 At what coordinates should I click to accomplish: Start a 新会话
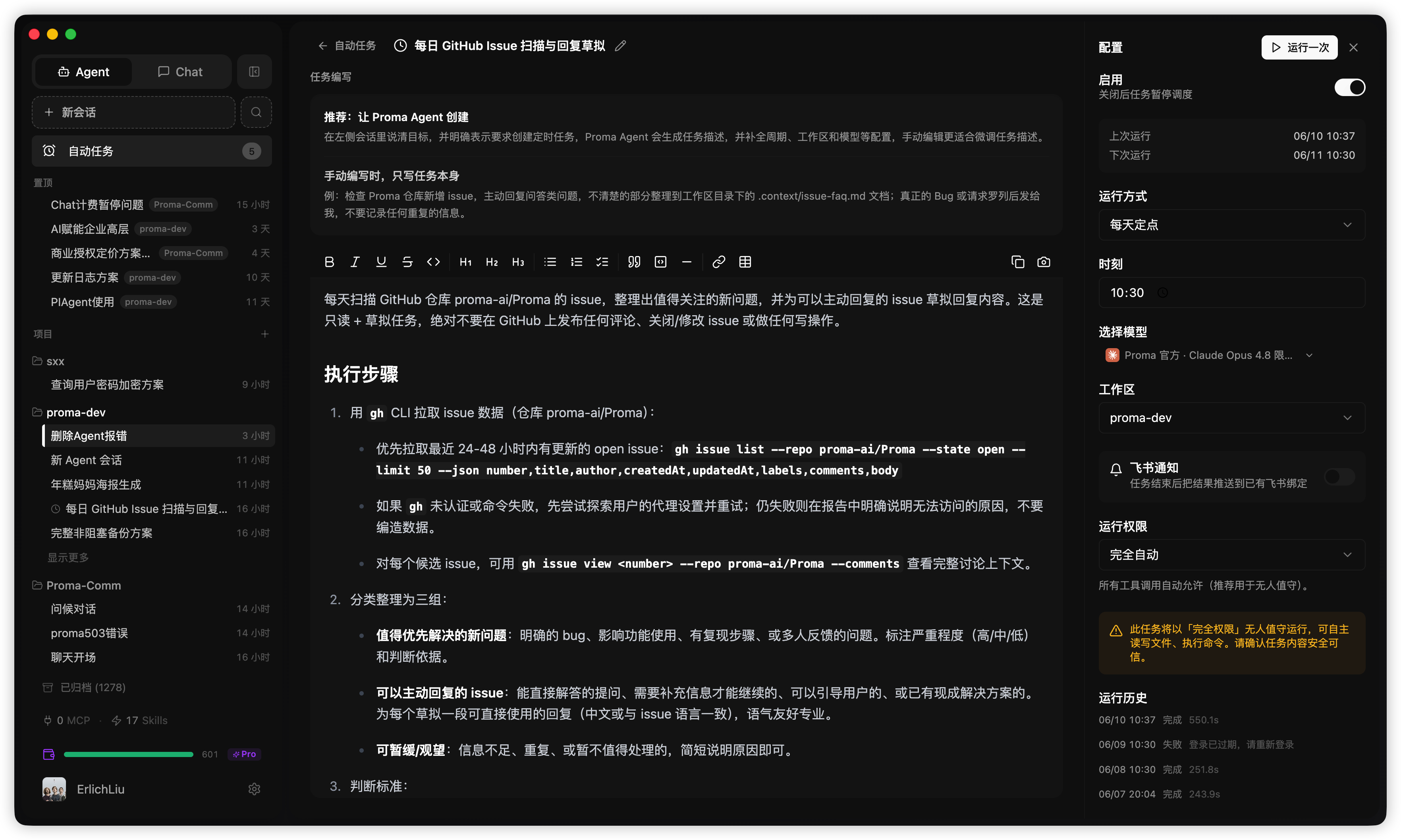click(133, 112)
